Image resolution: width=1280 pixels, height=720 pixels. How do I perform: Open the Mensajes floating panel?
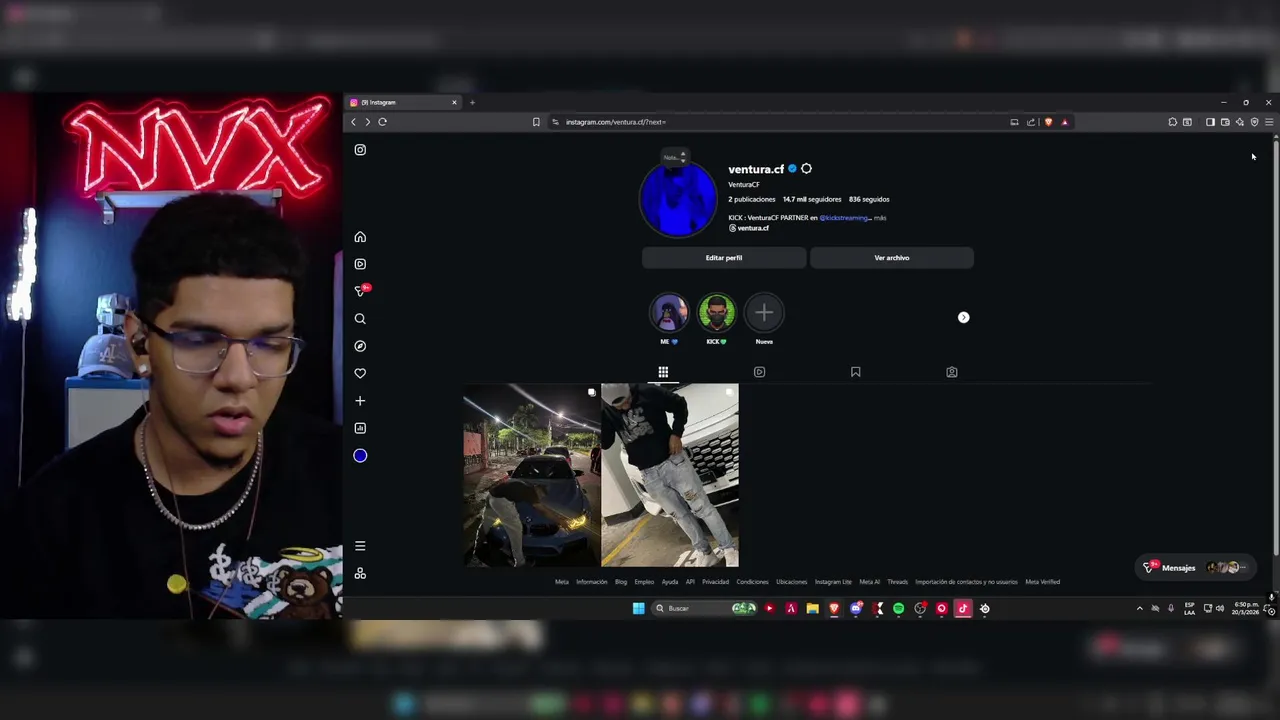(1196, 568)
